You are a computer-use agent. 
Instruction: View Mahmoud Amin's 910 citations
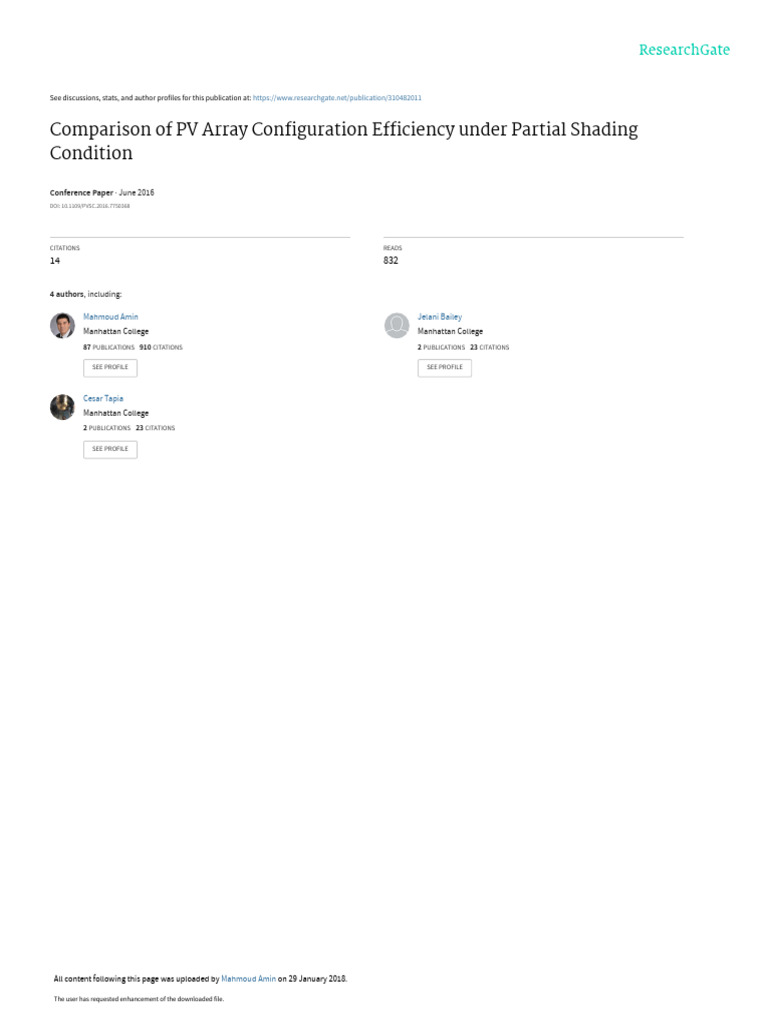click(161, 347)
